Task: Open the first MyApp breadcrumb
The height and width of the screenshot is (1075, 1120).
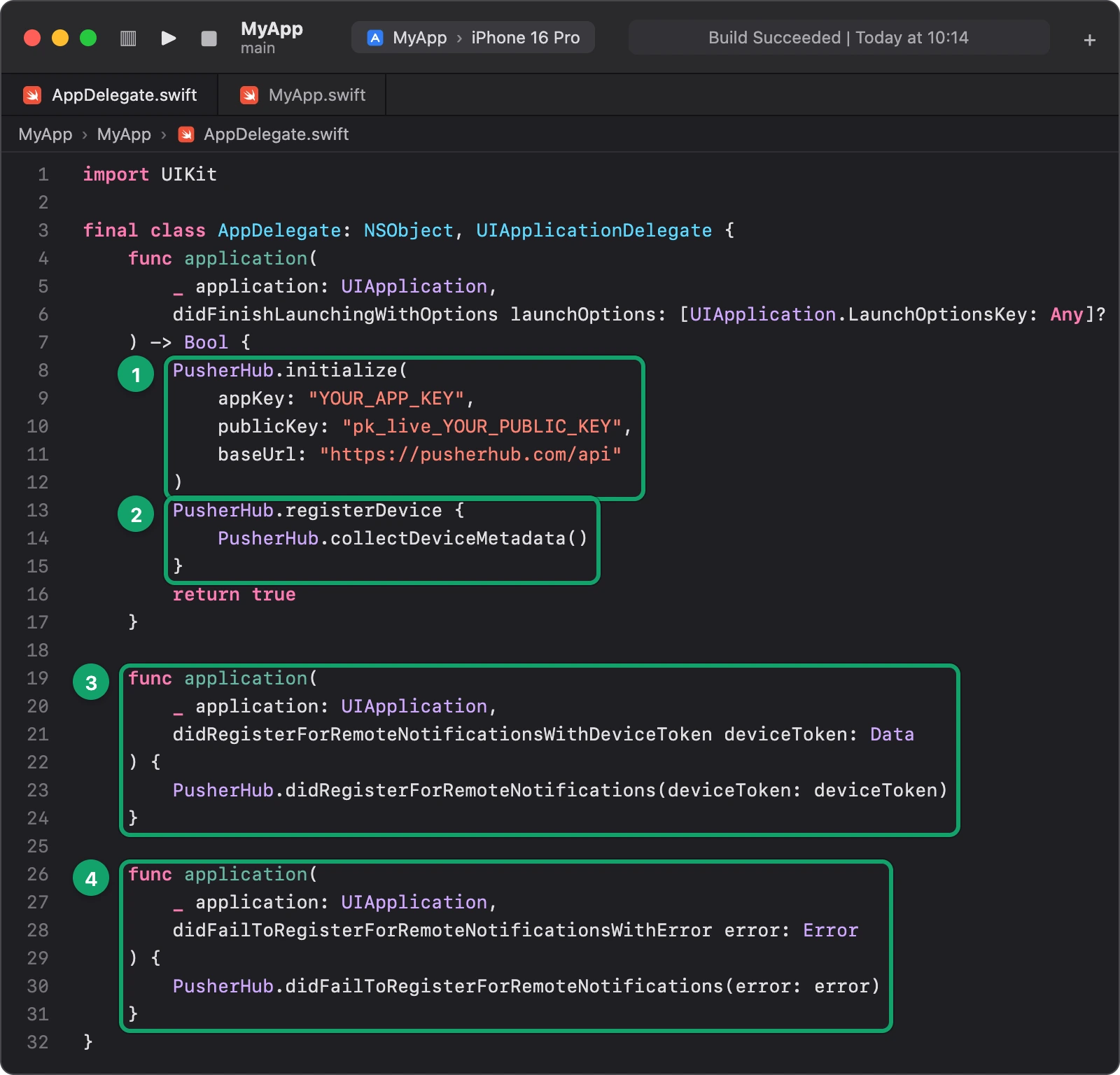Action: (45, 134)
